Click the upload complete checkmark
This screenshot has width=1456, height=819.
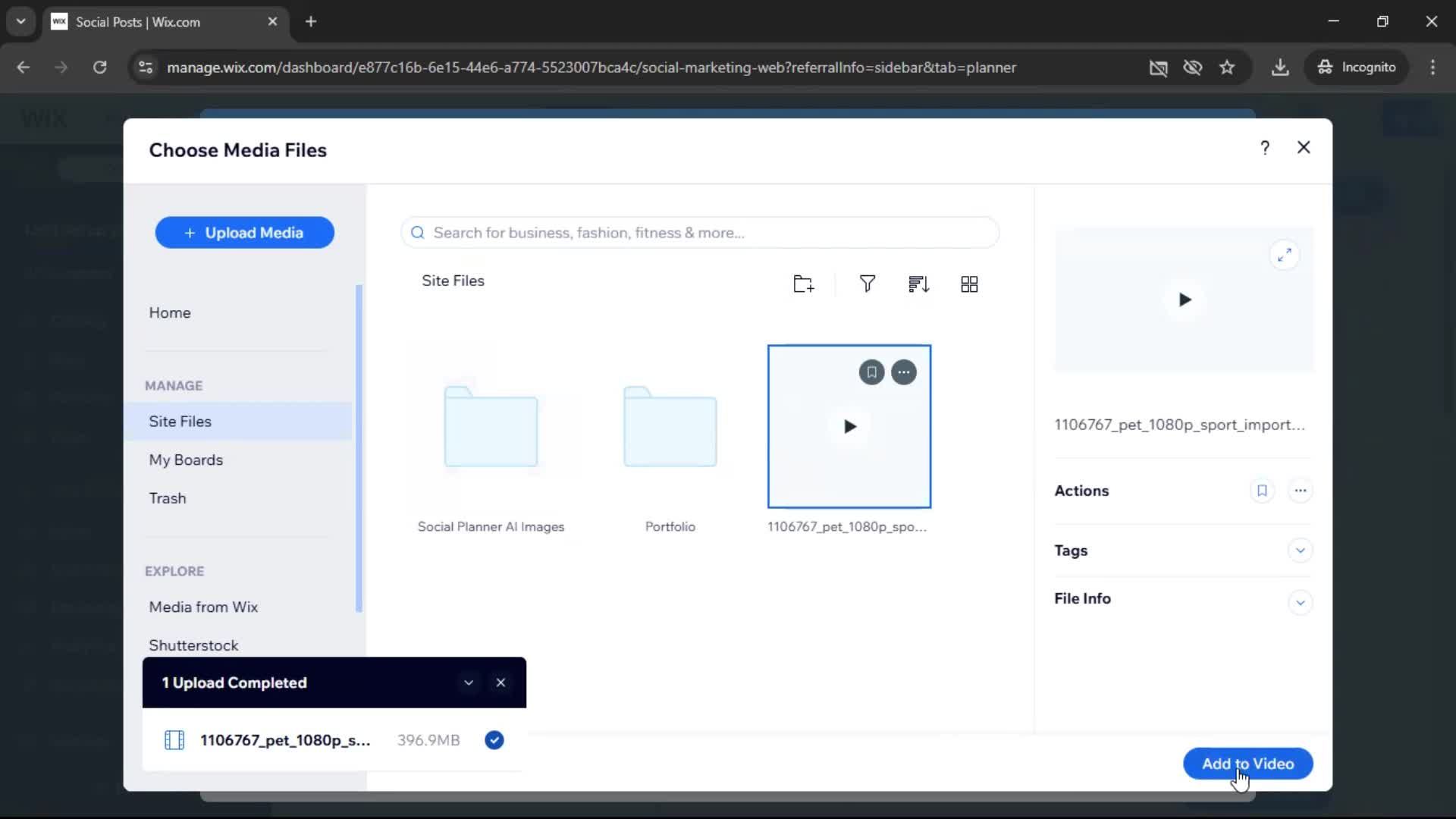click(x=494, y=740)
